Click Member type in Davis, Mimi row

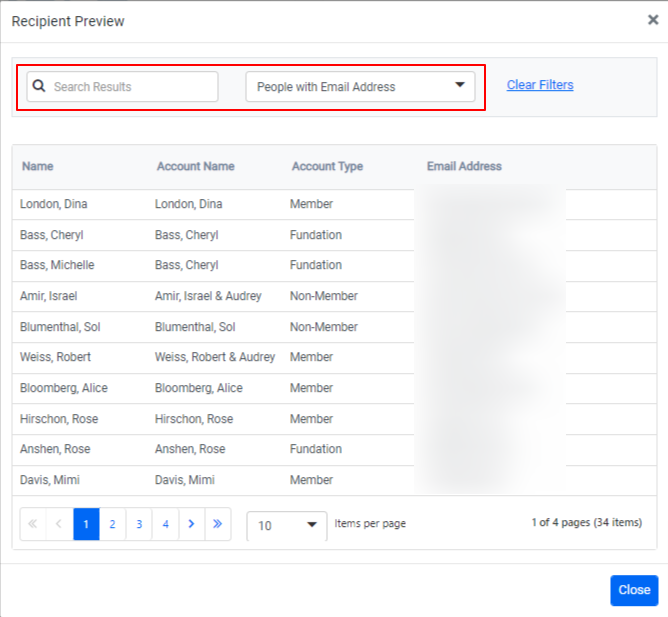[x=311, y=480]
